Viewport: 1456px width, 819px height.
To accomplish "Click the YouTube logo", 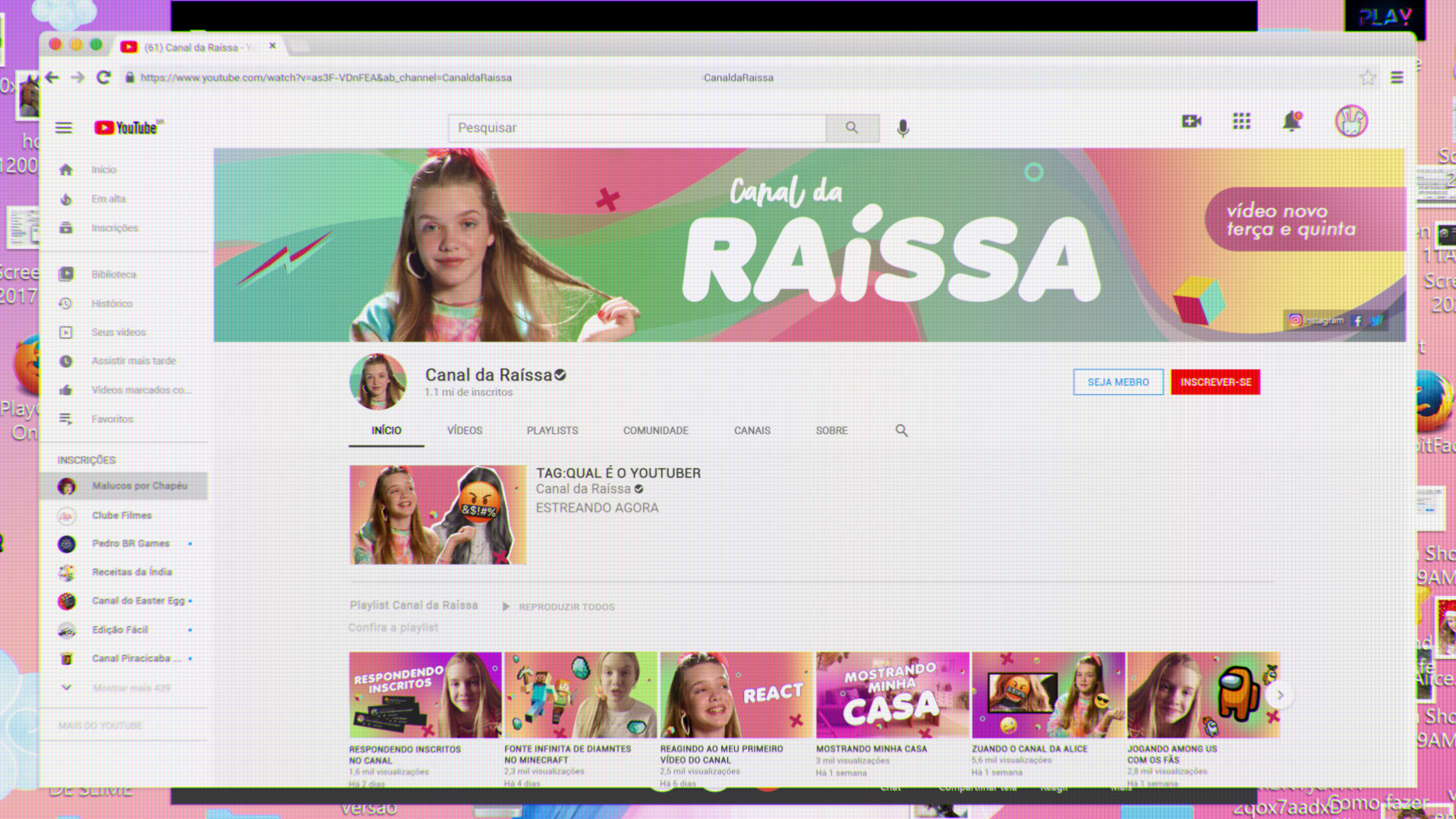I will [128, 127].
